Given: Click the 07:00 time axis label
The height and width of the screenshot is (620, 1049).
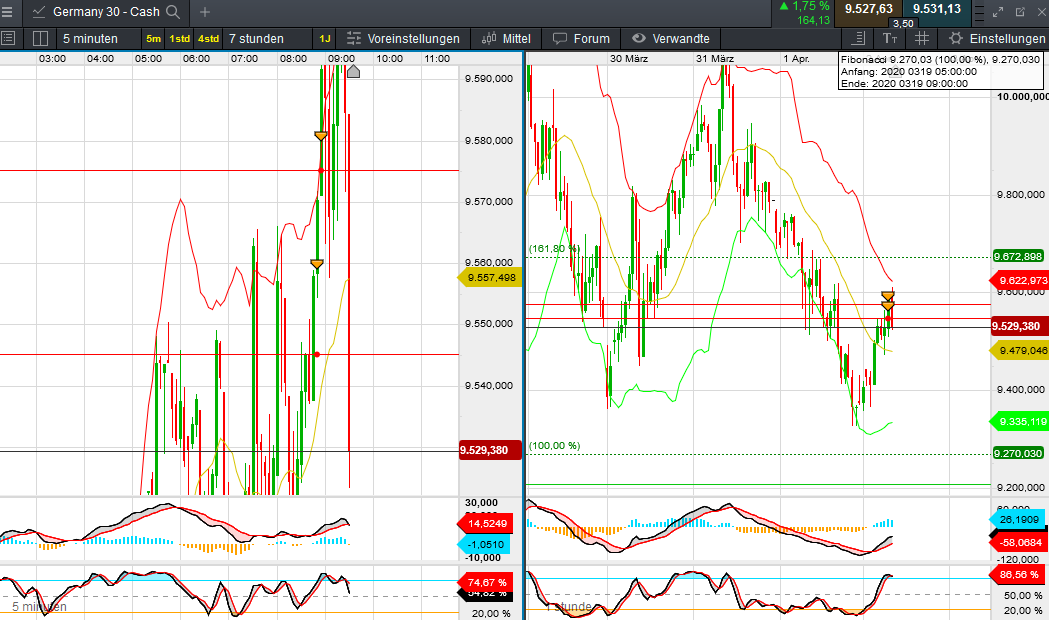Looking at the screenshot, I should [244, 59].
